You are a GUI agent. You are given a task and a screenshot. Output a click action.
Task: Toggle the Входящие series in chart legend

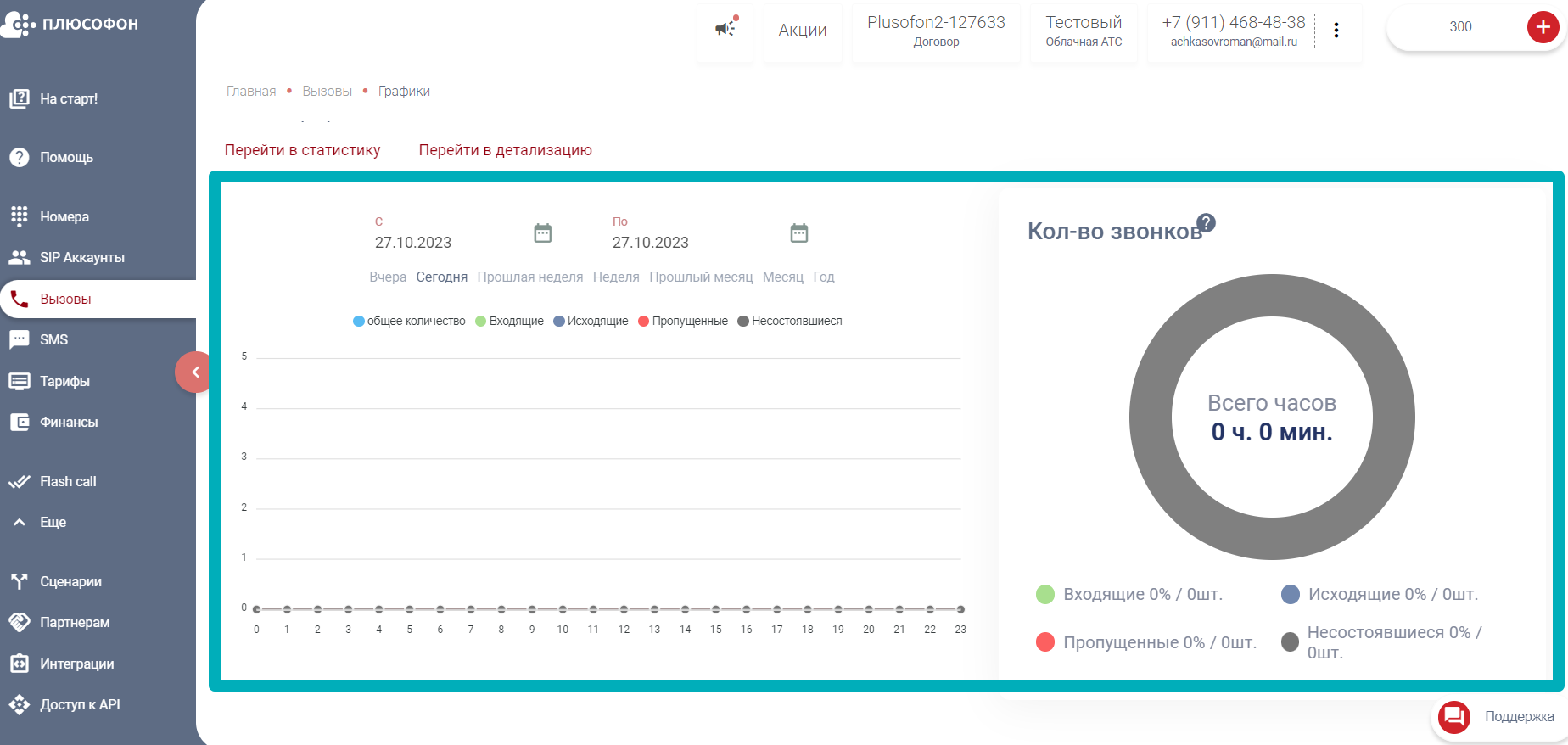pos(509,321)
